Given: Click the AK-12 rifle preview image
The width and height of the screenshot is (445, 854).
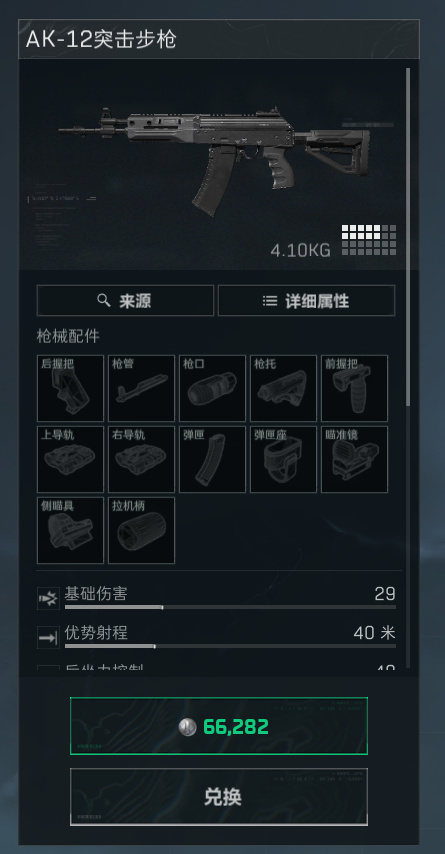Looking at the screenshot, I should (x=215, y=161).
